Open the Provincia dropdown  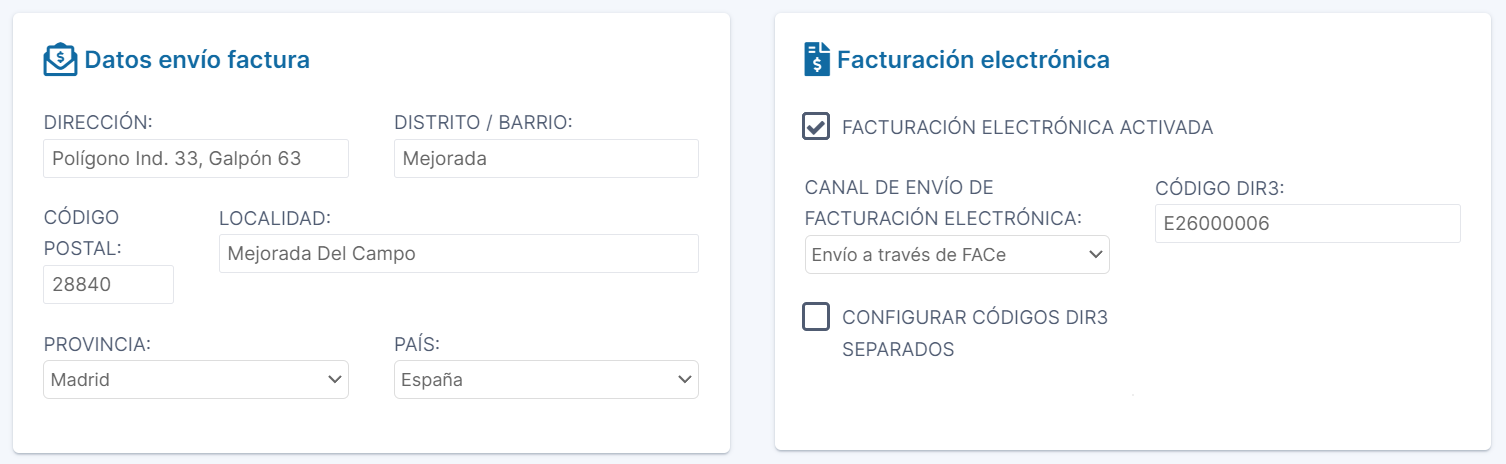click(x=195, y=380)
